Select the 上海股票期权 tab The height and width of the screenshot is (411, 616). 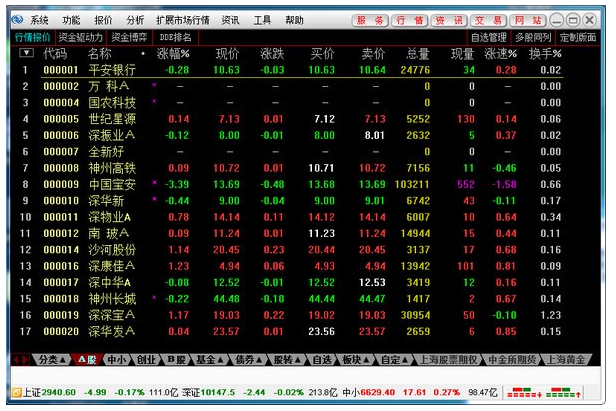448,360
